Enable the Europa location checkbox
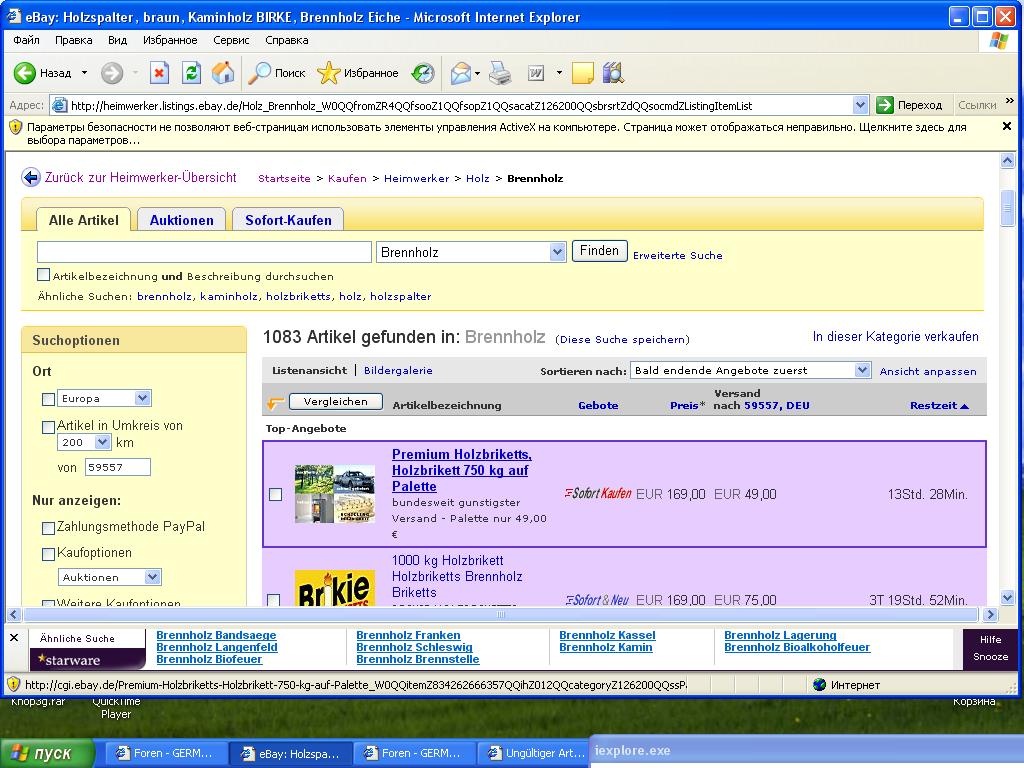The width and height of the screenshot is (1024, 768). pyautogui.click(x=48, y=399)
